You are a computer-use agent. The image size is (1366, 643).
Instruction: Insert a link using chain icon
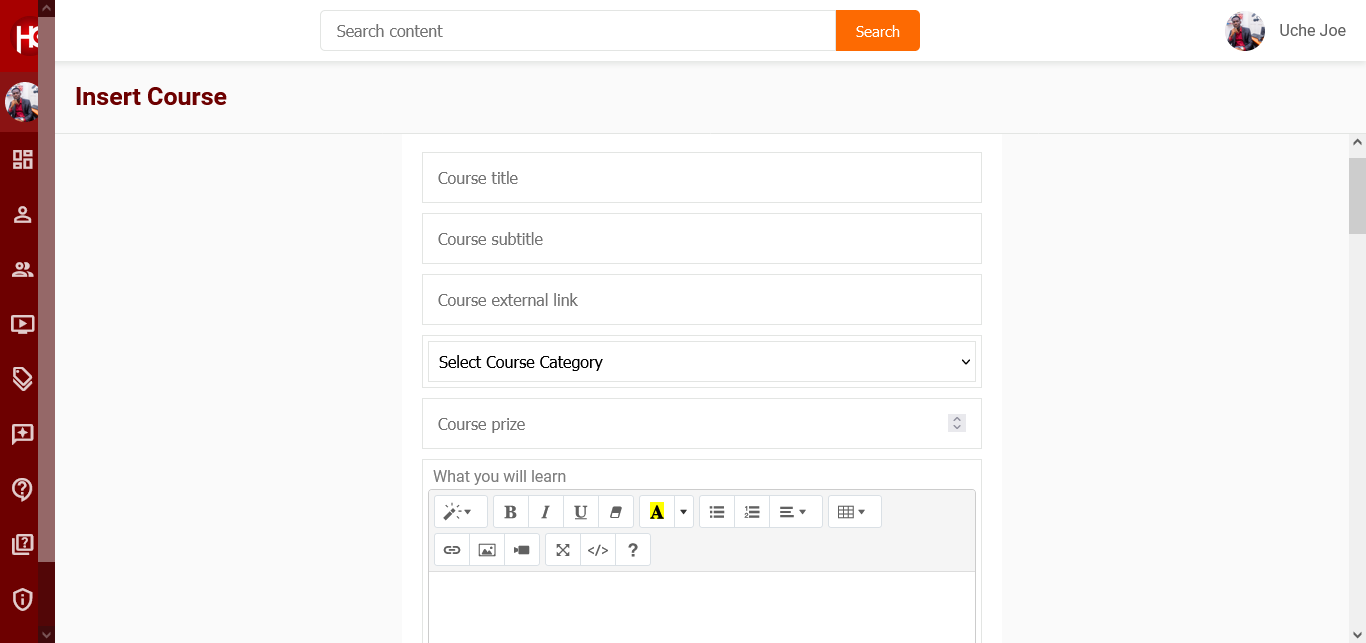pos(452,550)
